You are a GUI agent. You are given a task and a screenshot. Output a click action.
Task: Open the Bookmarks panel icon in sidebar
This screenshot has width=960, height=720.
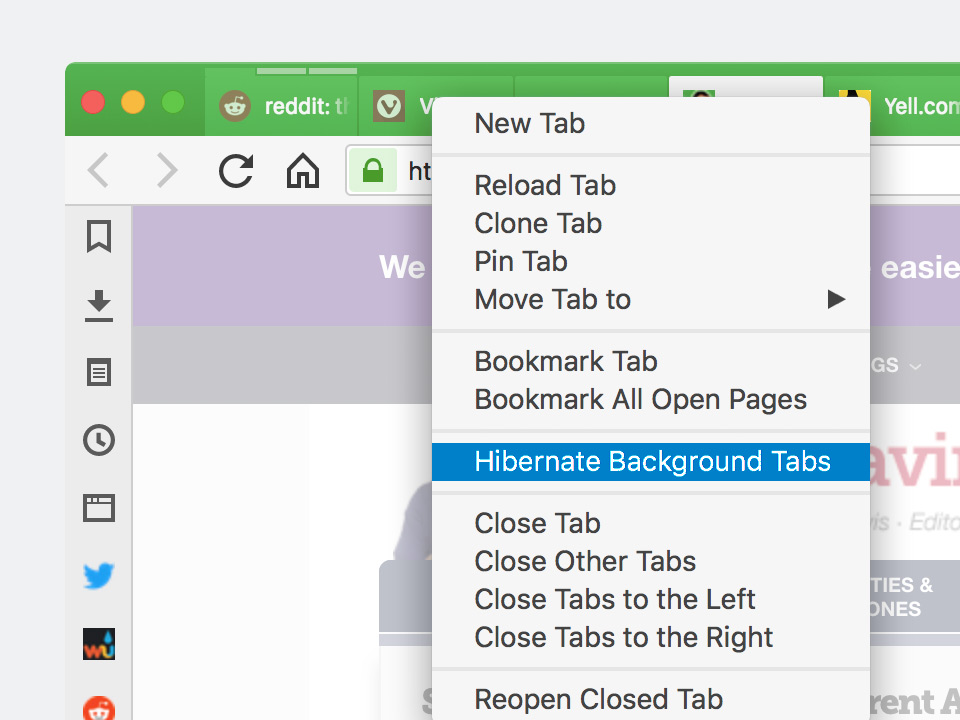[x=99, y=236]
